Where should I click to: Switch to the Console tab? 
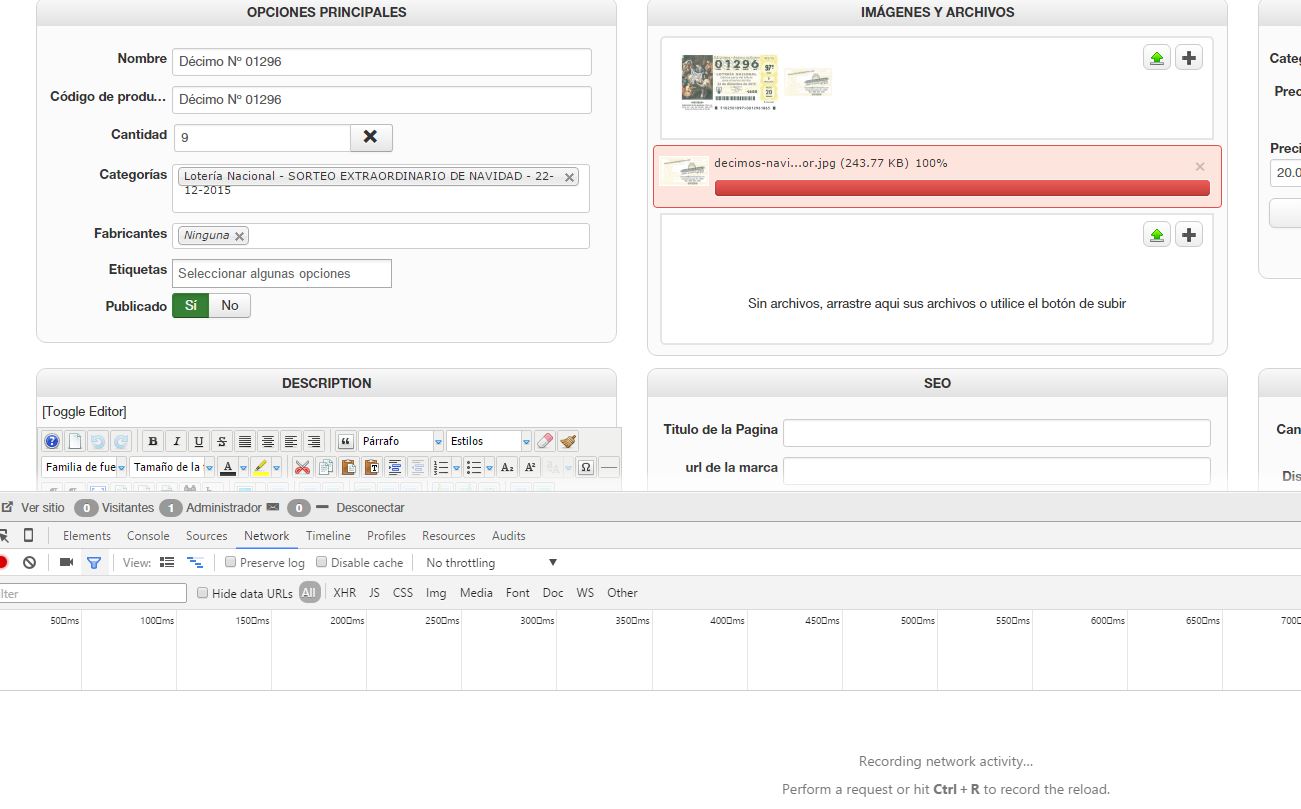[148, 536]
